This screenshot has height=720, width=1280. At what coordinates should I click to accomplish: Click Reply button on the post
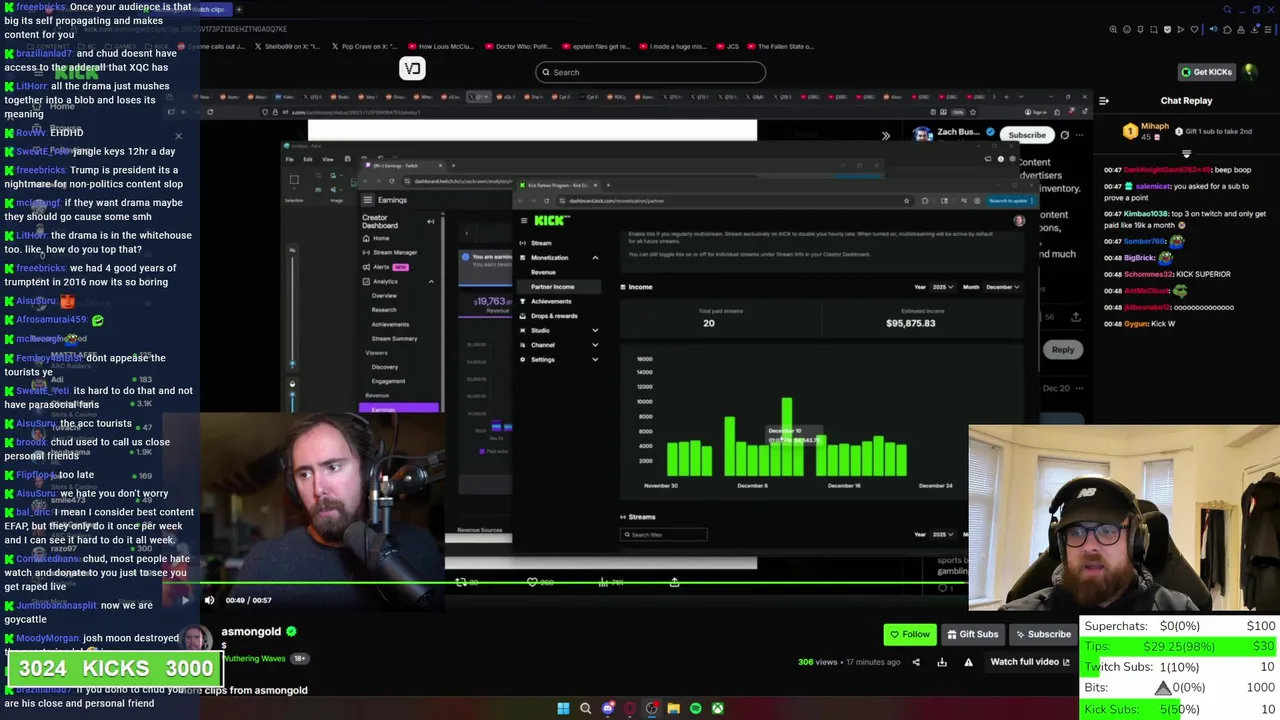[1062, 350]
